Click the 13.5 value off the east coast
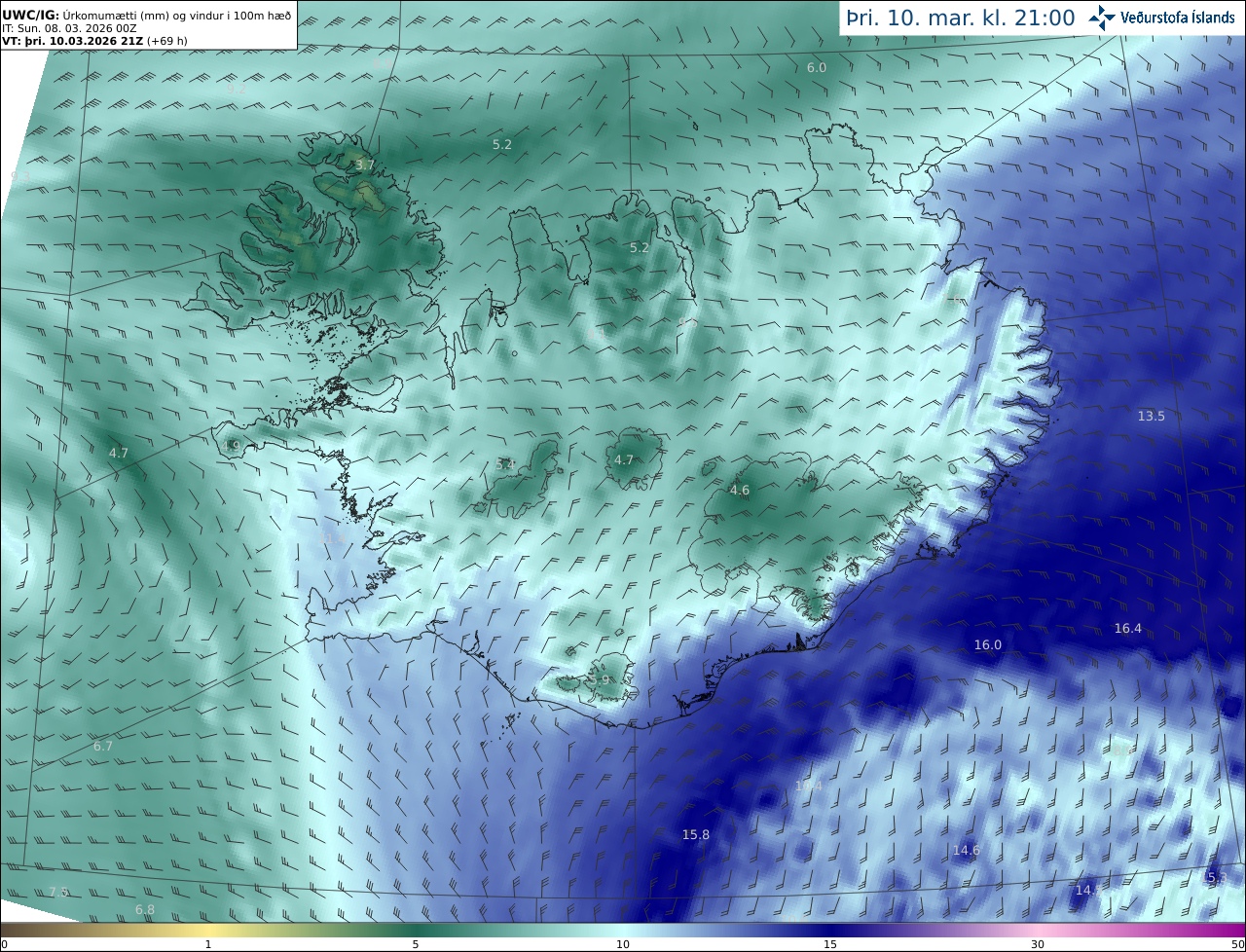 tap(1152, 416)
